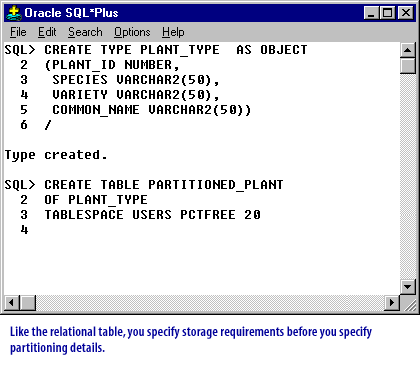Open the Search menu
420x390 pixels.
coord(85,32)
